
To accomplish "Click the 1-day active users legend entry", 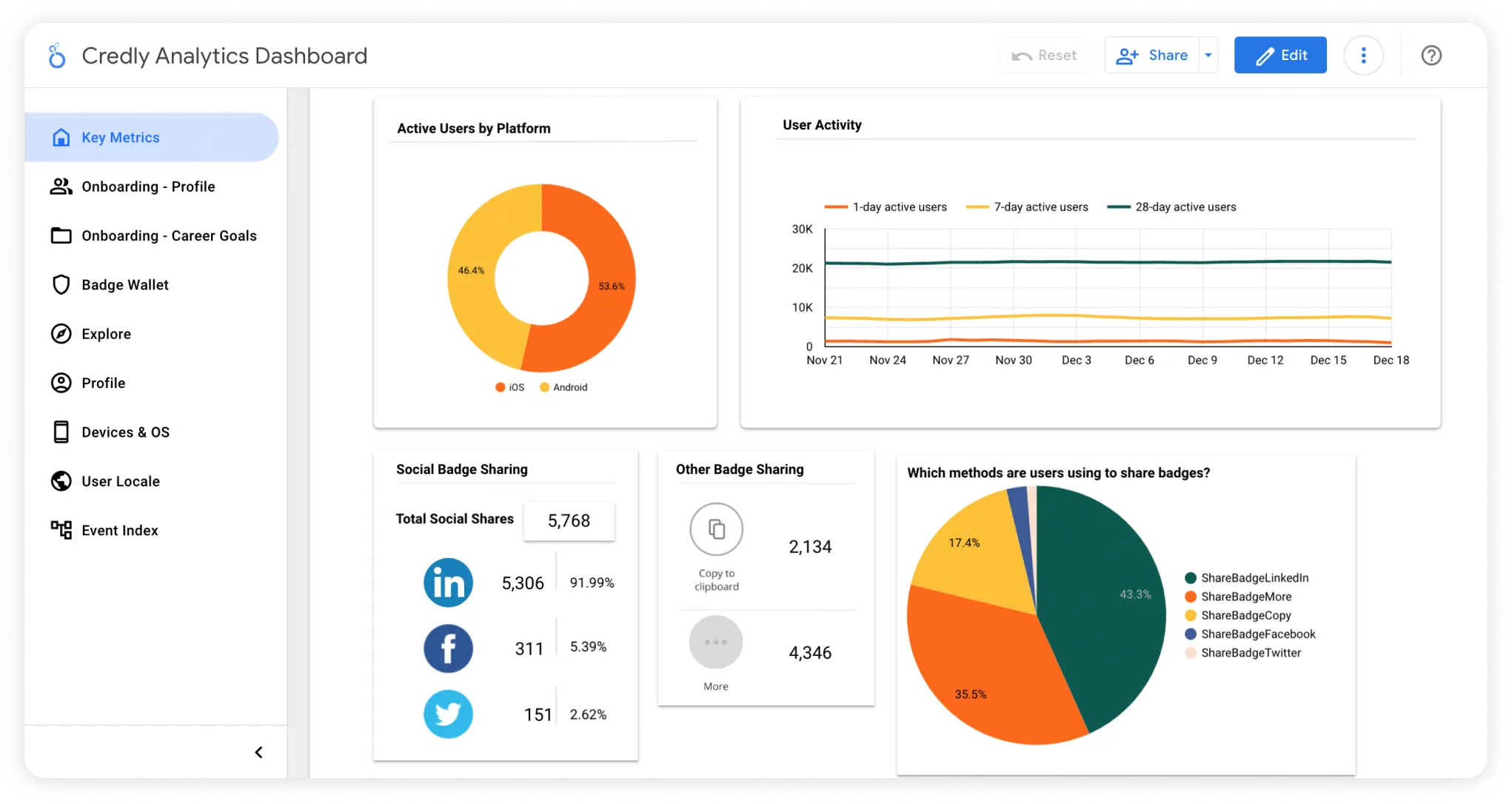I will click(886, 207).
